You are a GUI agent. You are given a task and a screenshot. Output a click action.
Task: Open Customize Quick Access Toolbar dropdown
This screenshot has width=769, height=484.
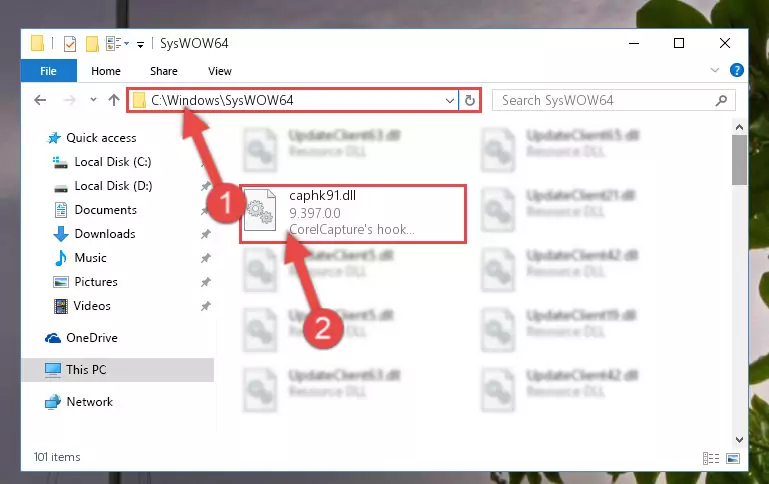[140, 45]
